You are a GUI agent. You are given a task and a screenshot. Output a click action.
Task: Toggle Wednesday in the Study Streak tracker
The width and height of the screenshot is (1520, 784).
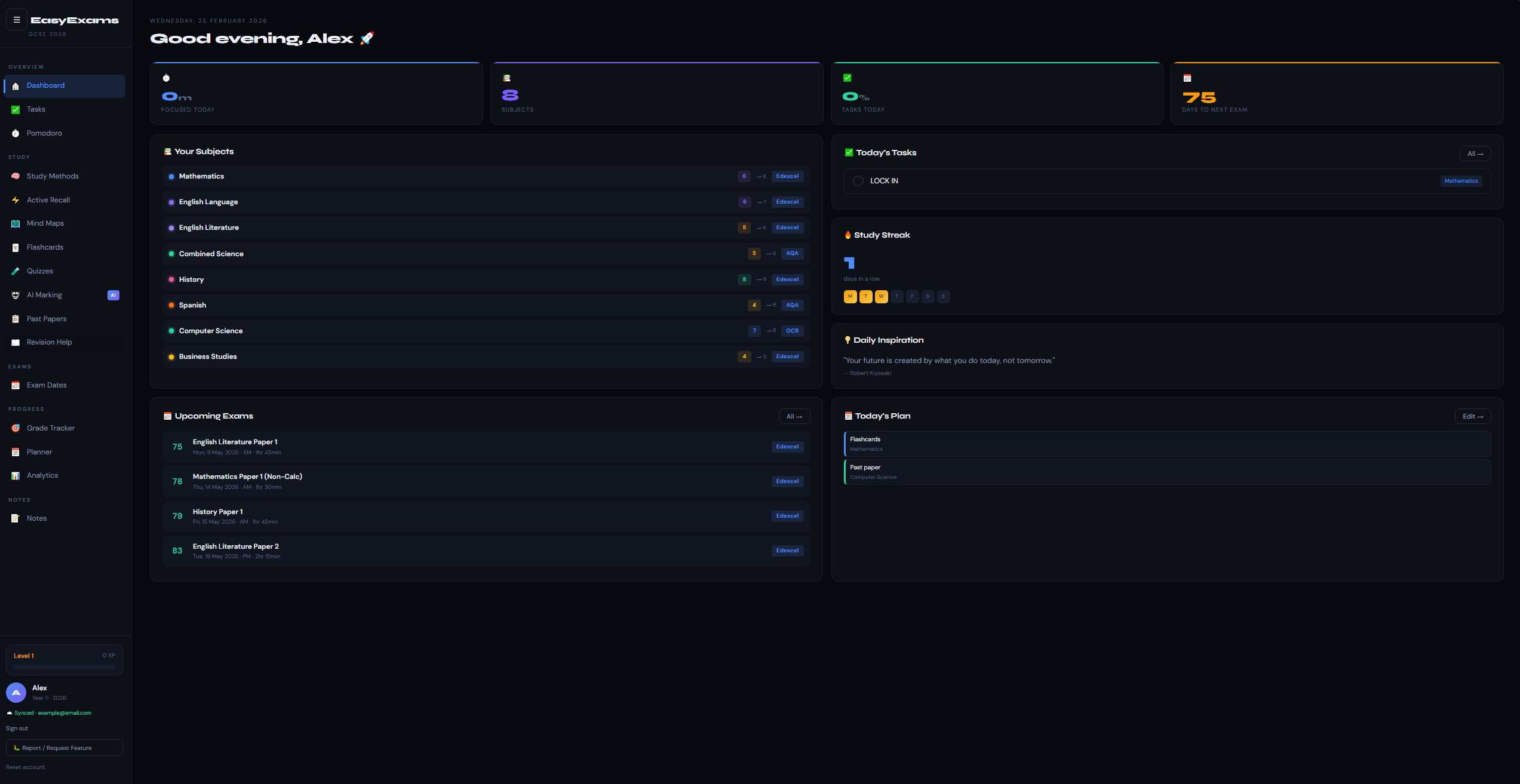coord(881,297)
